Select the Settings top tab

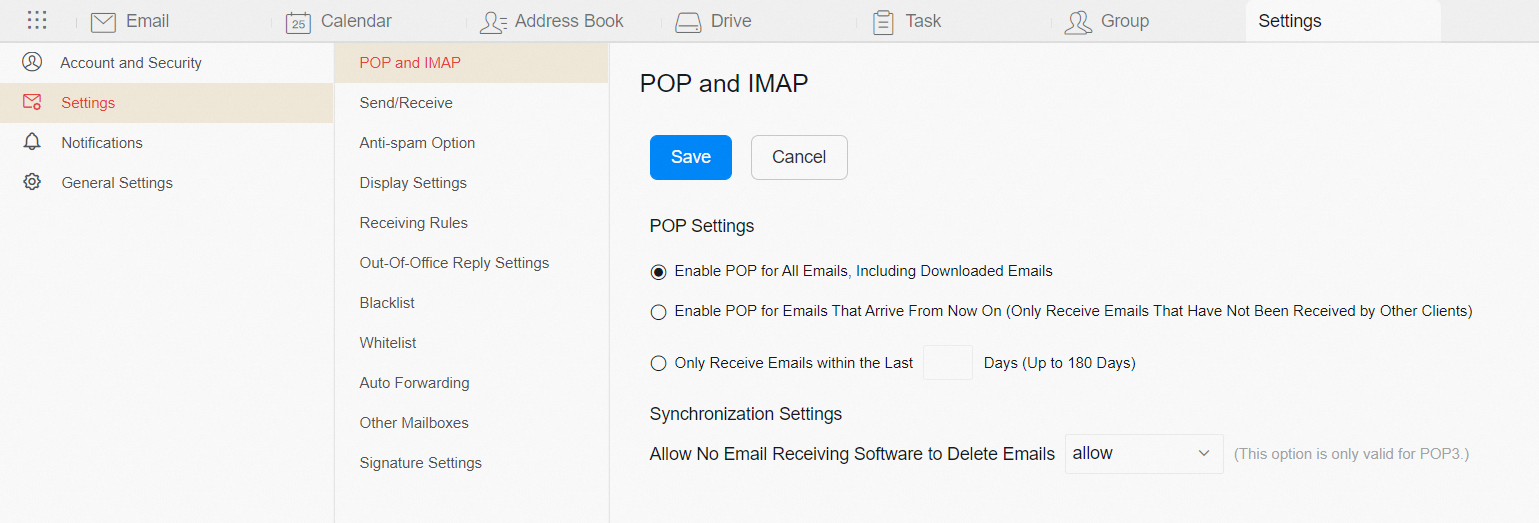coord(1343,21)
